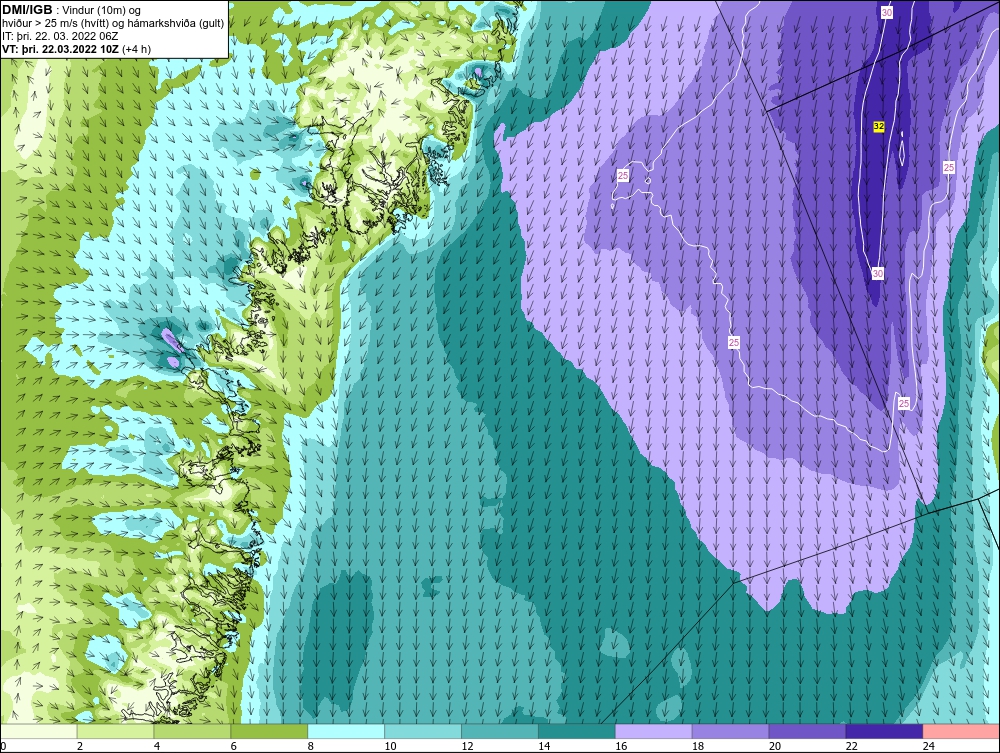
Task: Click the 20–22 m/s violet legend swatch
Action: click(x=807, y=731)
